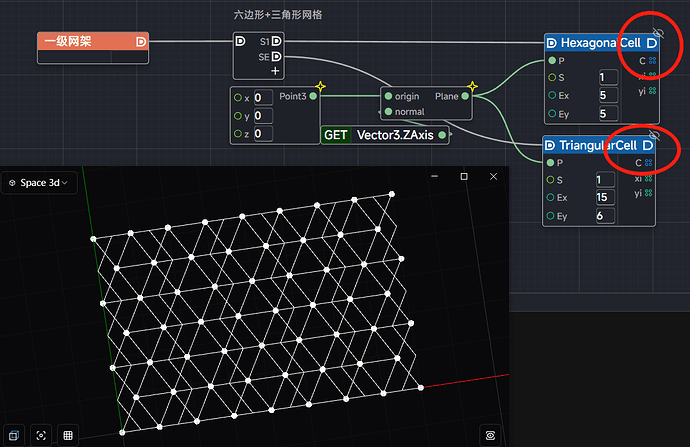Viewport: 690px width, 447px height.
Task: Click the zoom-to-fit focus icon
Action: tap(41, 435)
